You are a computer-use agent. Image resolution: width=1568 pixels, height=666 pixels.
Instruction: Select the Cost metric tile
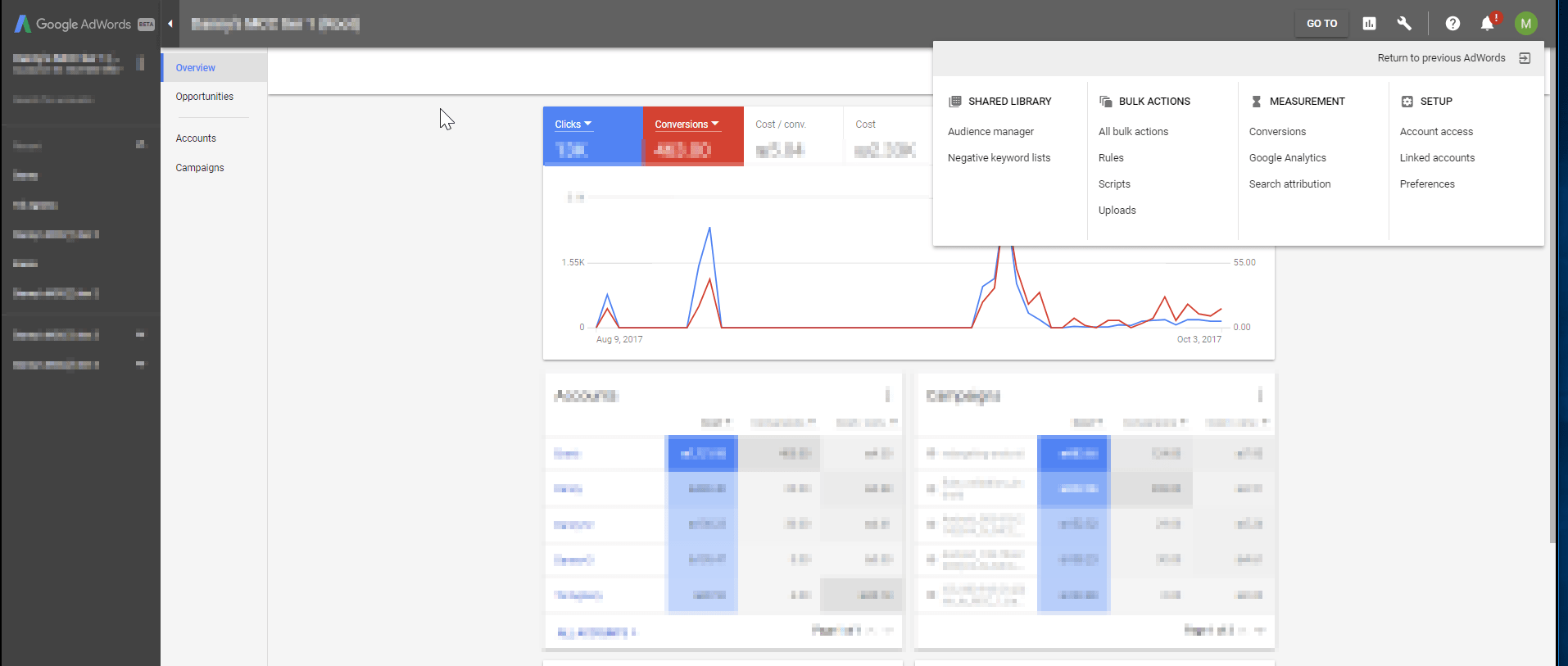tap(888, 136)
